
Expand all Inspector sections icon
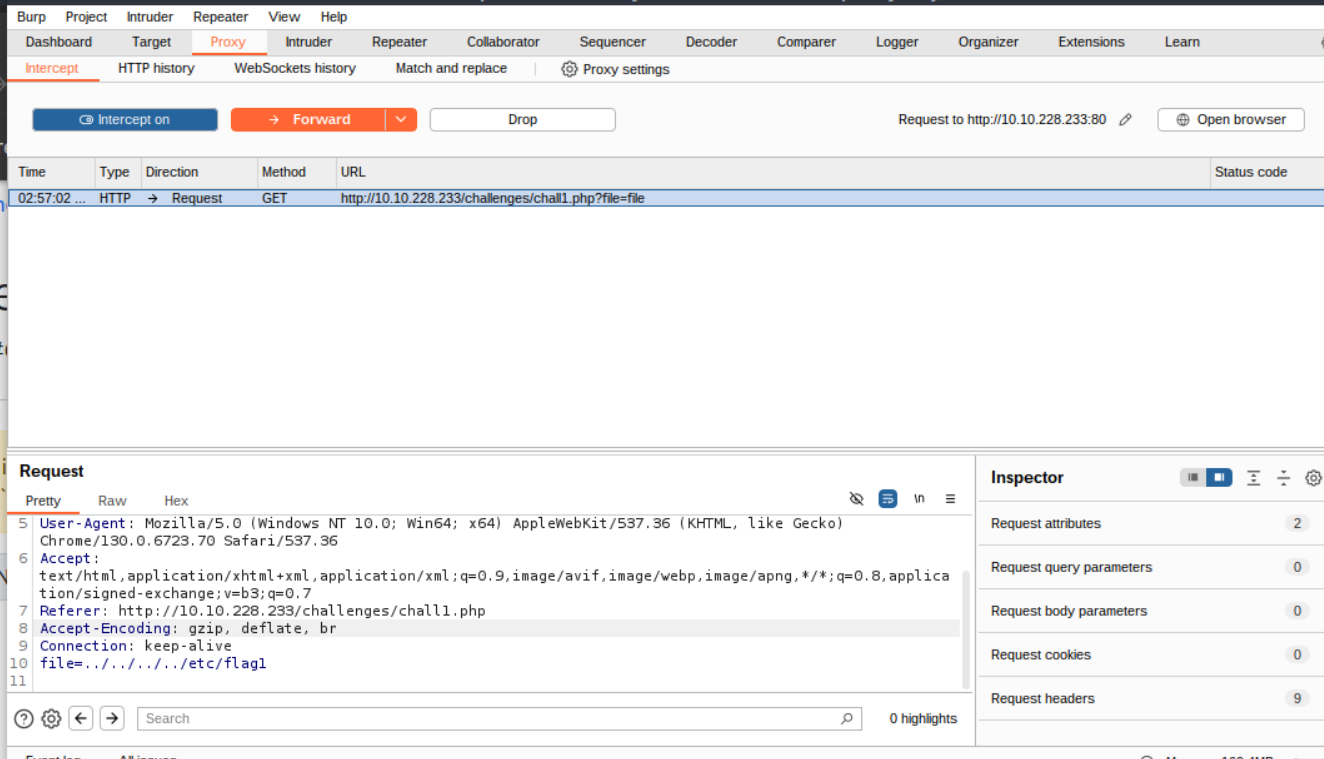1254,478
